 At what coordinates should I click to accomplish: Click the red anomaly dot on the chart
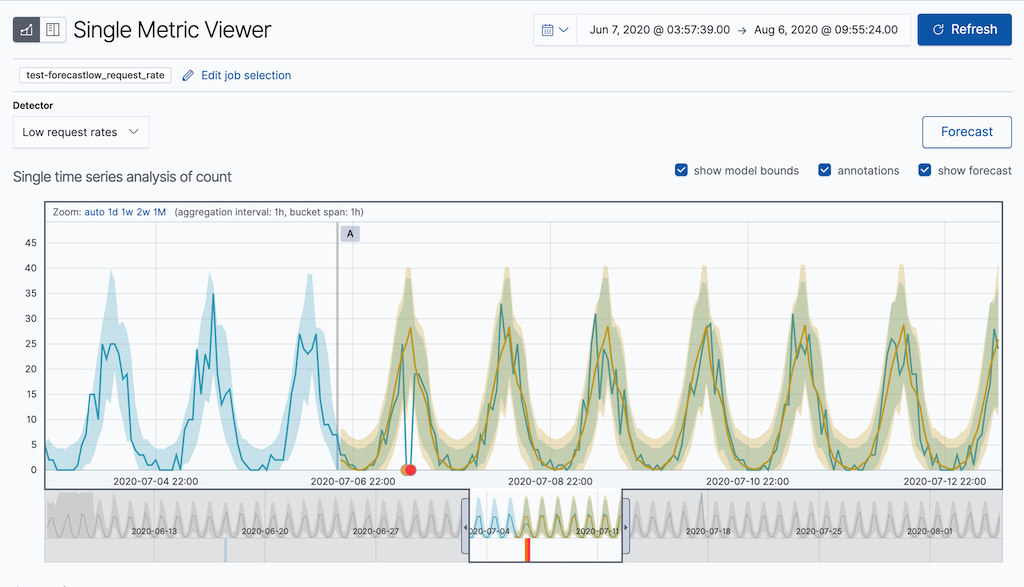click(x=409, y=468)
